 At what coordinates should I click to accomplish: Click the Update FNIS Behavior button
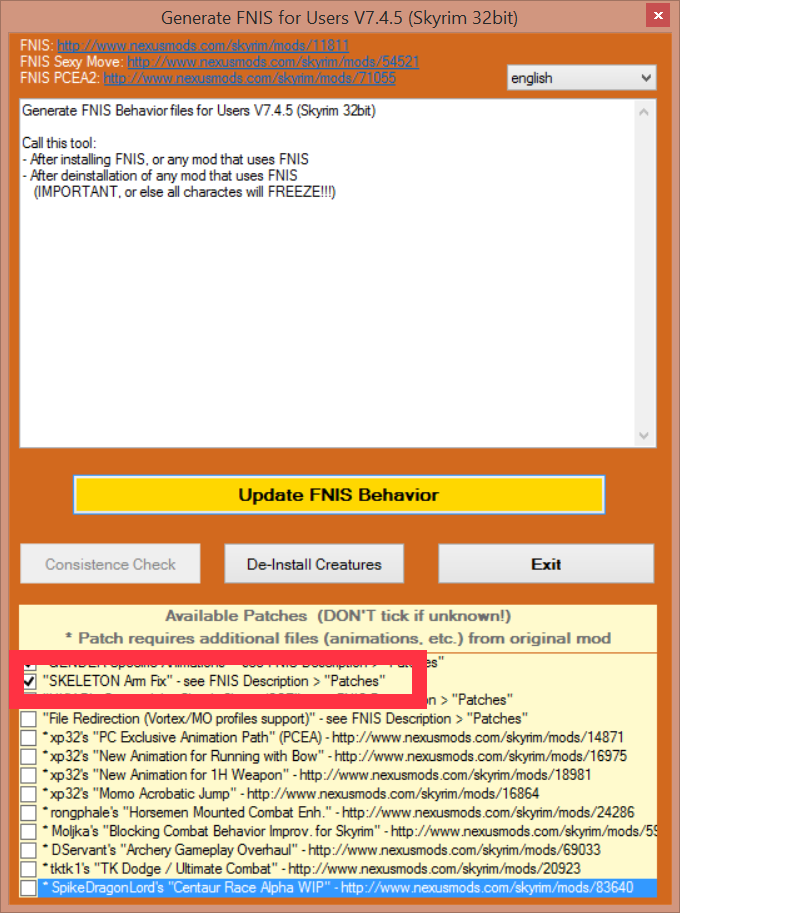[339, 495]
